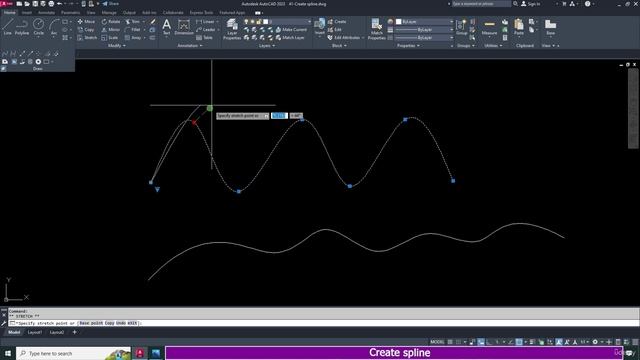This screenshot has width=640, height=360.
Task: Open the lineweight ByLayer dropdown
Action: tap(425, 30)
